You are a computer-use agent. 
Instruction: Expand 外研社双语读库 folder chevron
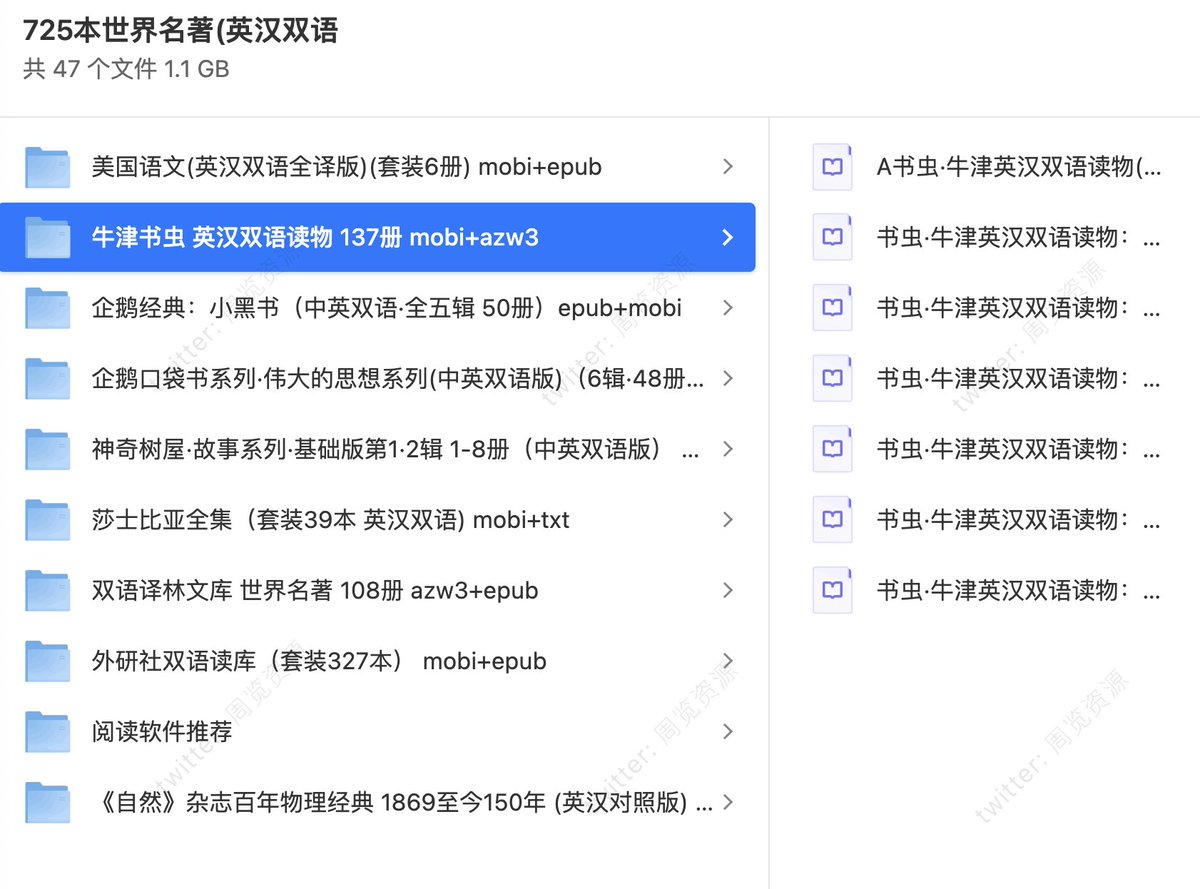(x=728, y=661)
